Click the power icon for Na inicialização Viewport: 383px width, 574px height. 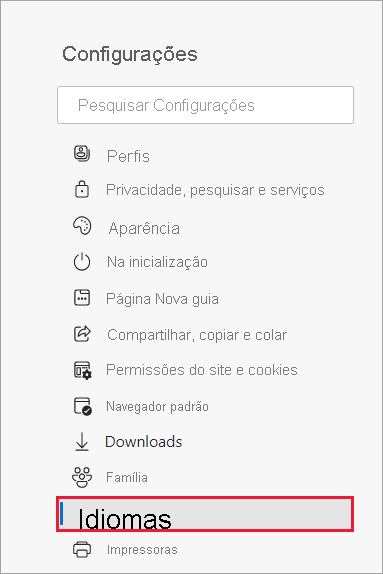pos(82,262)
